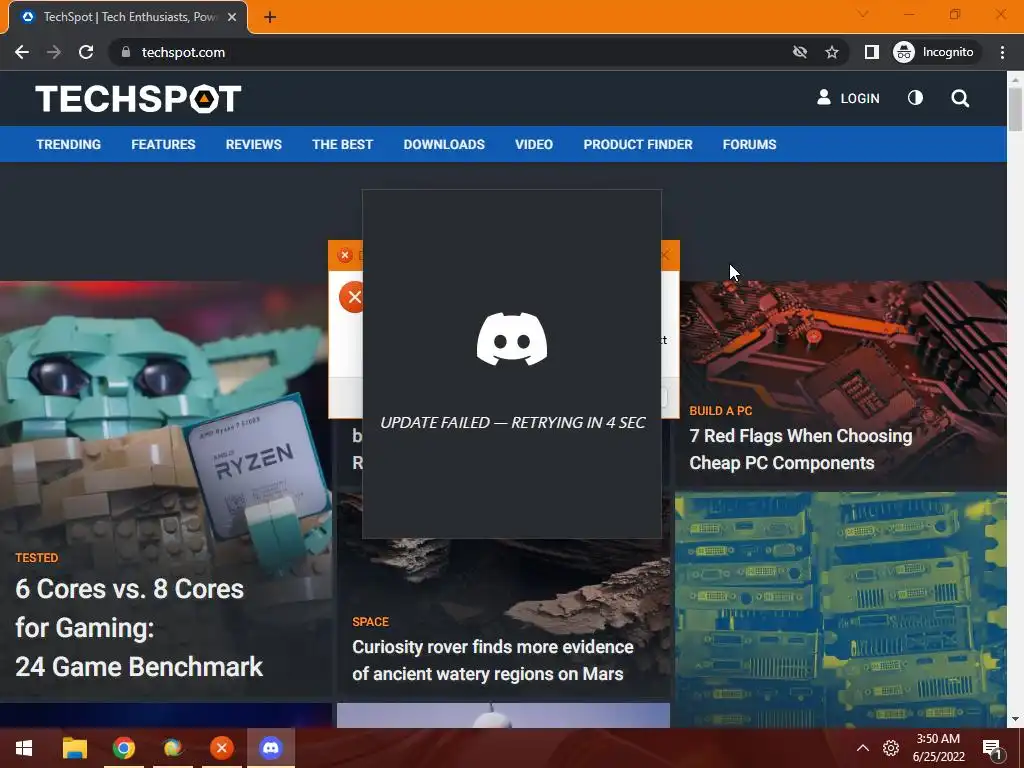This screenshot has width=1024, height=768.
Task: Click the page vertical scrollbar thumb
Action: point(1015,108)
